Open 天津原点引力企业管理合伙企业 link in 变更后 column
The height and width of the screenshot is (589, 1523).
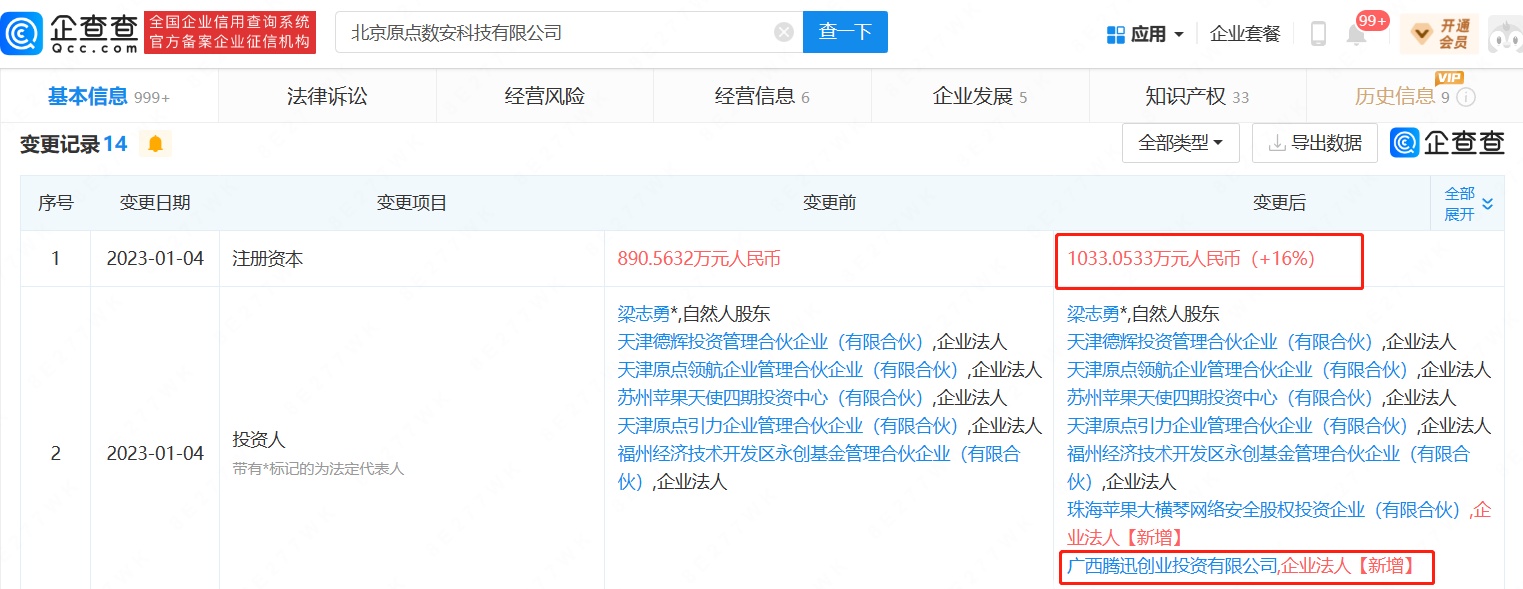point(1242,426)
